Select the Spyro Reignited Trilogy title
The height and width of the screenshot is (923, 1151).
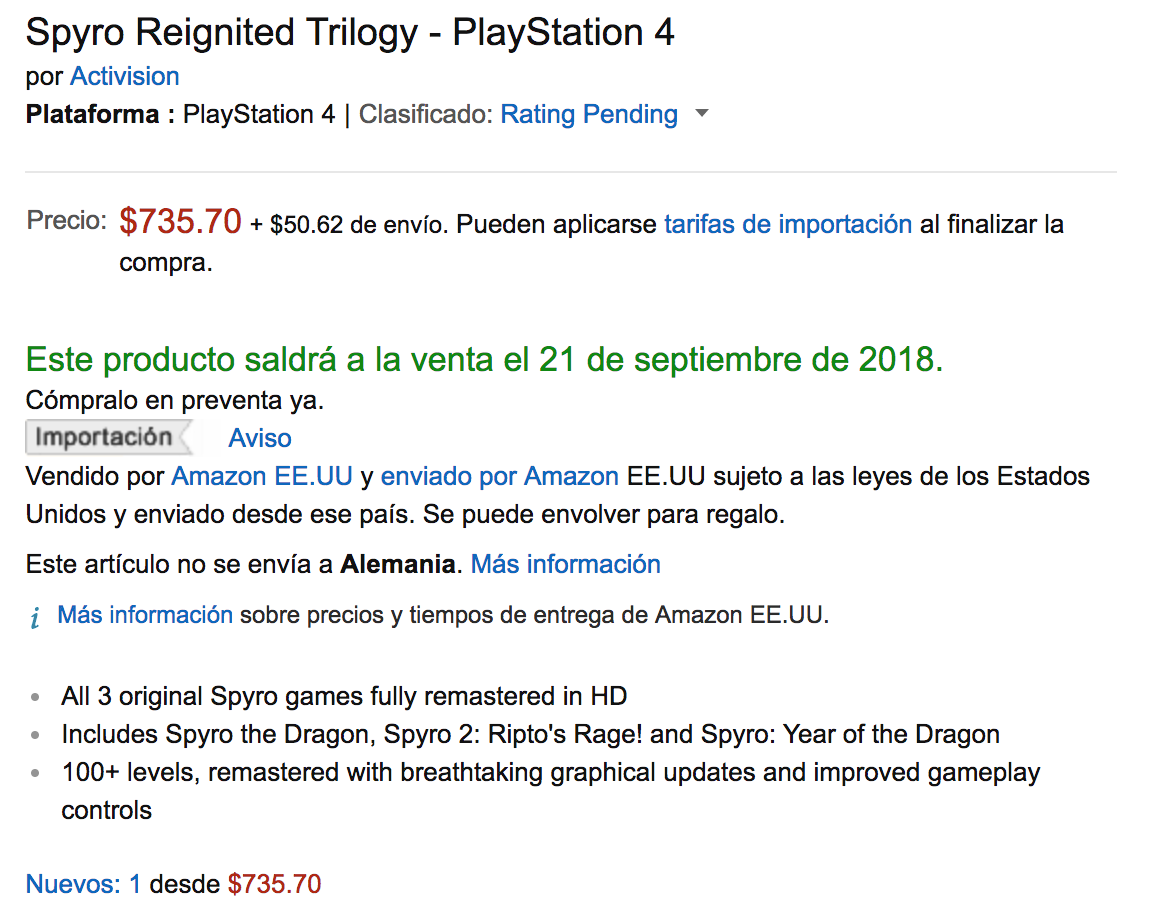[x=350, y=33]
